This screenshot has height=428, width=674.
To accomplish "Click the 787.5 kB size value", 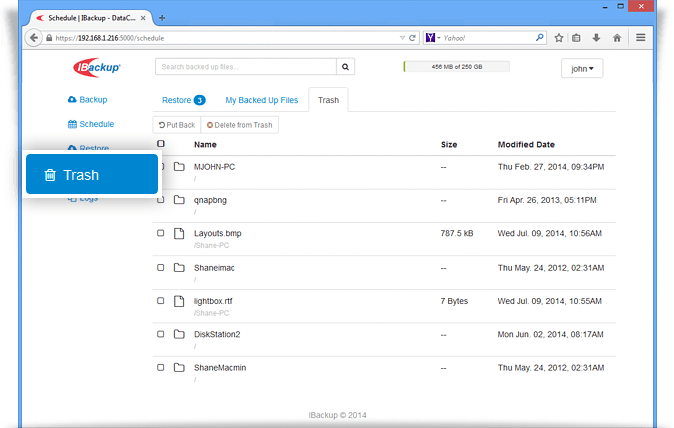I will pyautogui.click(x=456, y=233).
